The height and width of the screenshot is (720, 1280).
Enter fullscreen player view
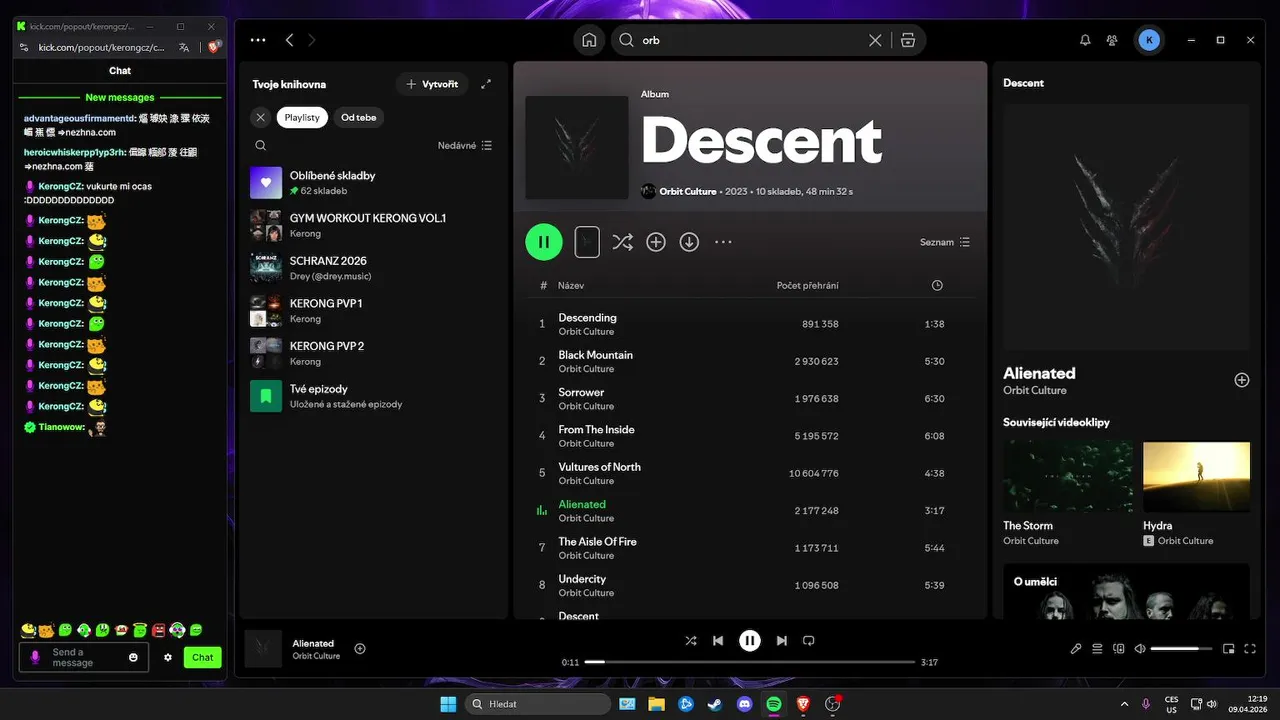click(1251, 648)
